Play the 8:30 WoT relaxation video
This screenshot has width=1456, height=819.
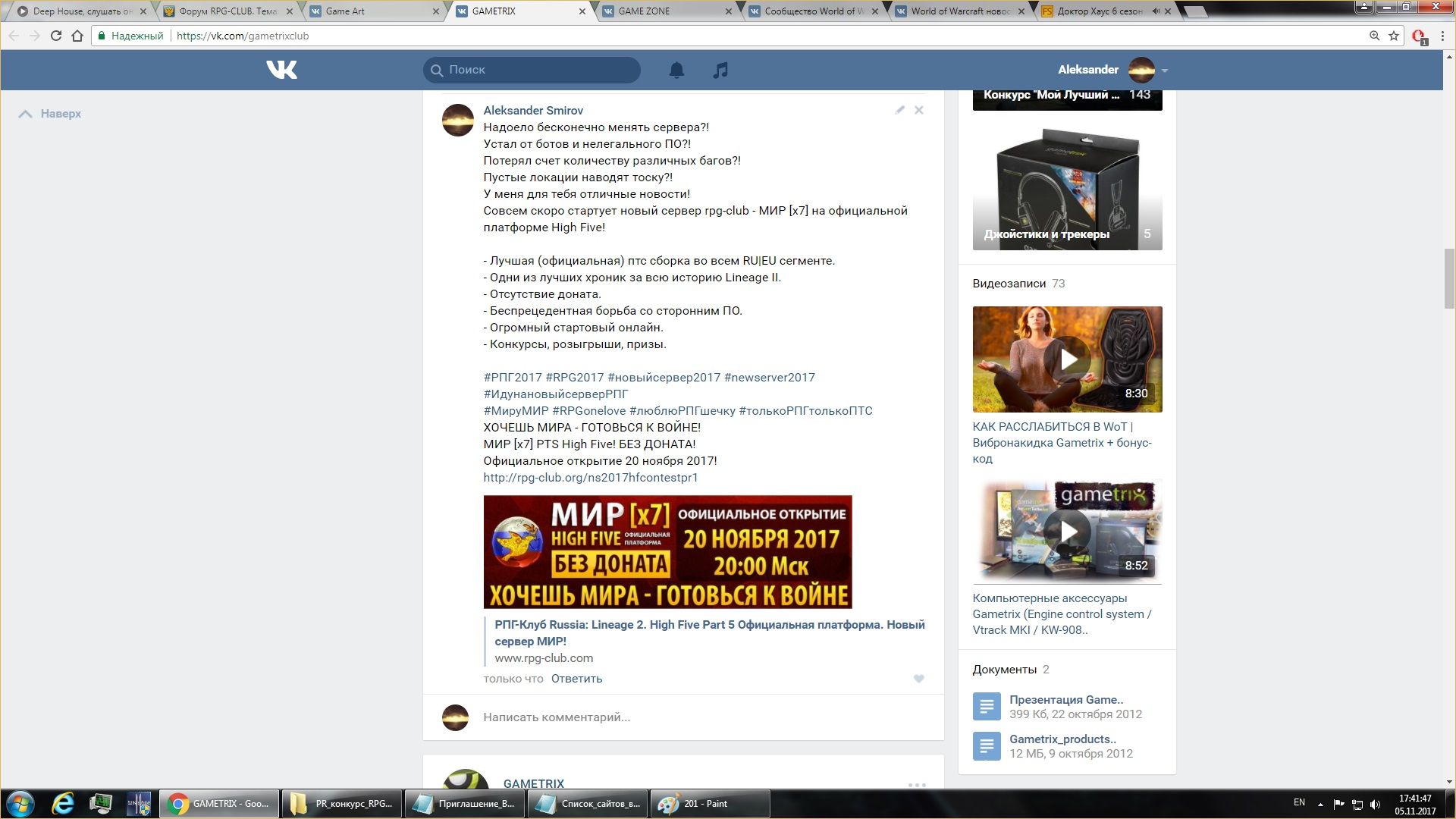click(x=1067, y=359)
